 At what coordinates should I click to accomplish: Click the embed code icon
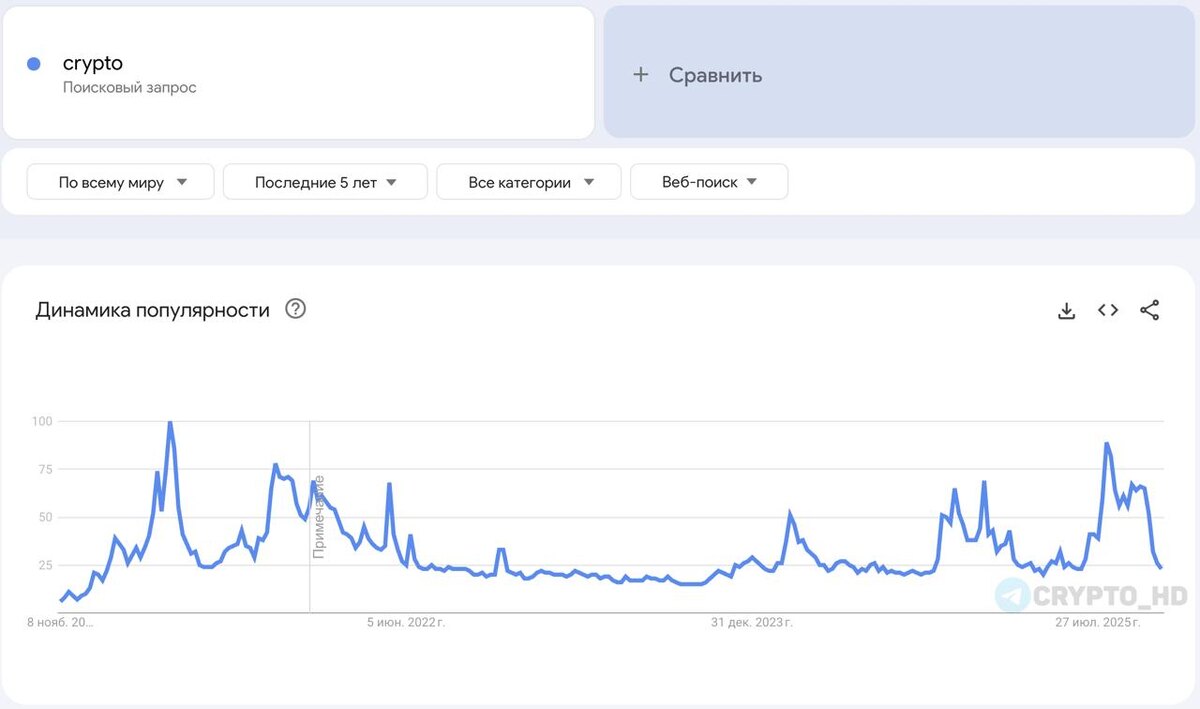[1108, 310]
